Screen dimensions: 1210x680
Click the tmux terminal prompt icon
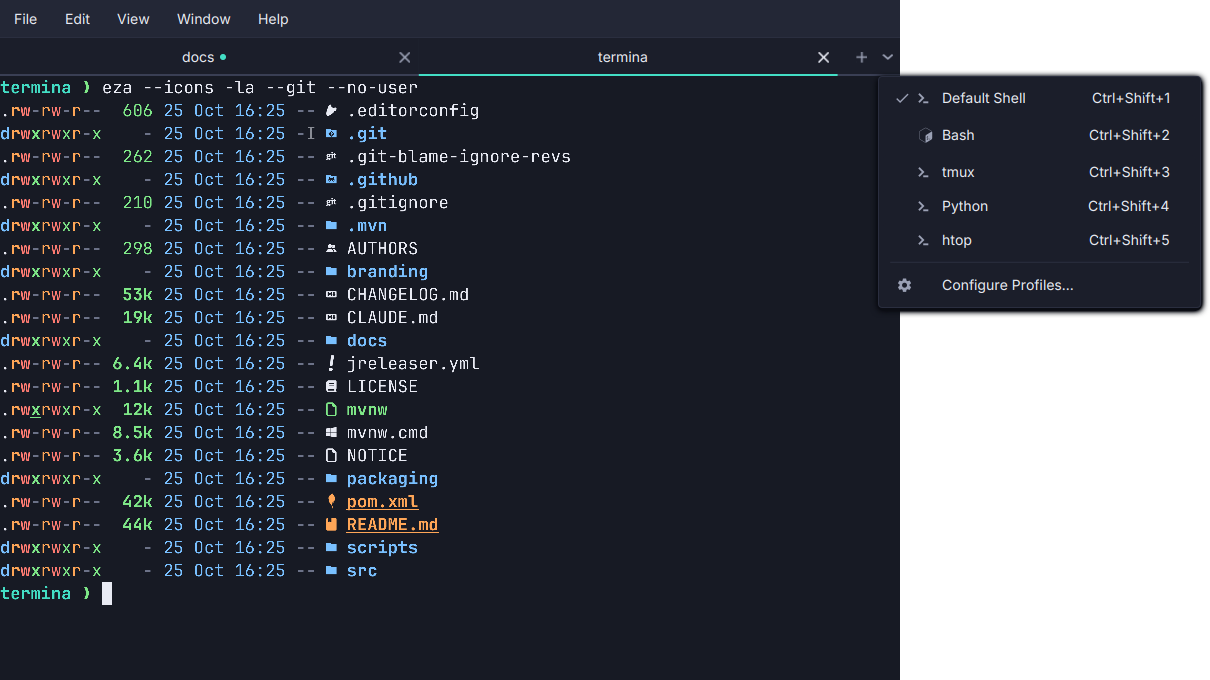pyautogui.click(x=924, y=172)
